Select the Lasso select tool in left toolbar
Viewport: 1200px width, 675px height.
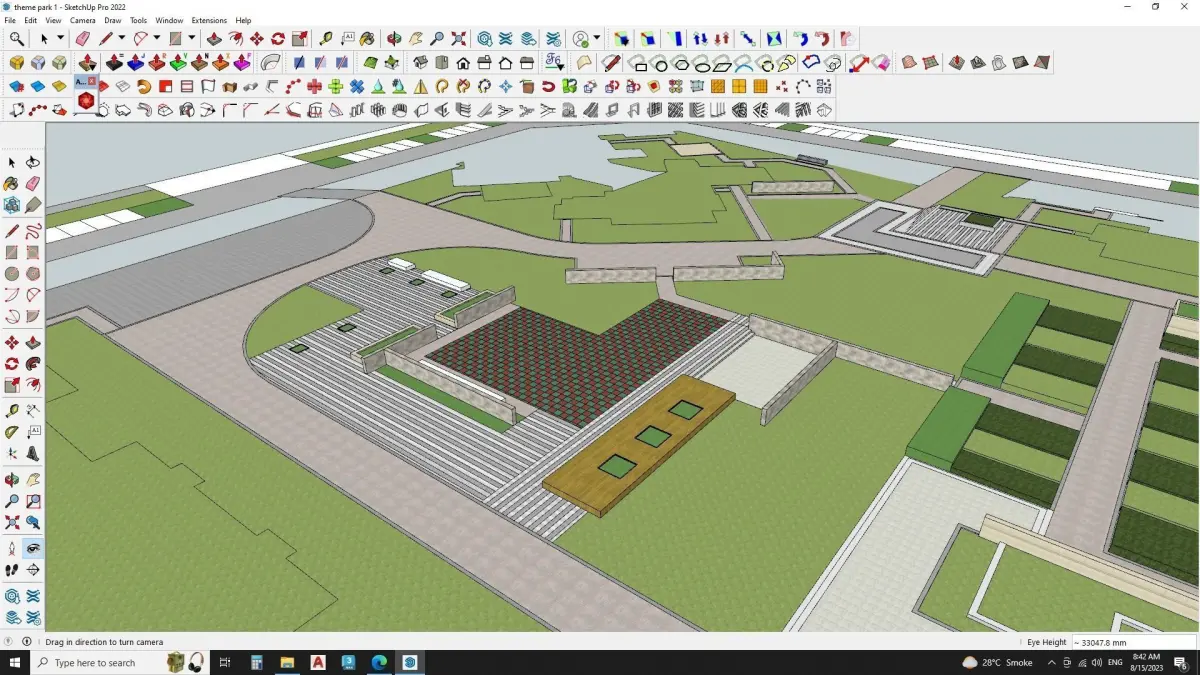coord(33,162)
